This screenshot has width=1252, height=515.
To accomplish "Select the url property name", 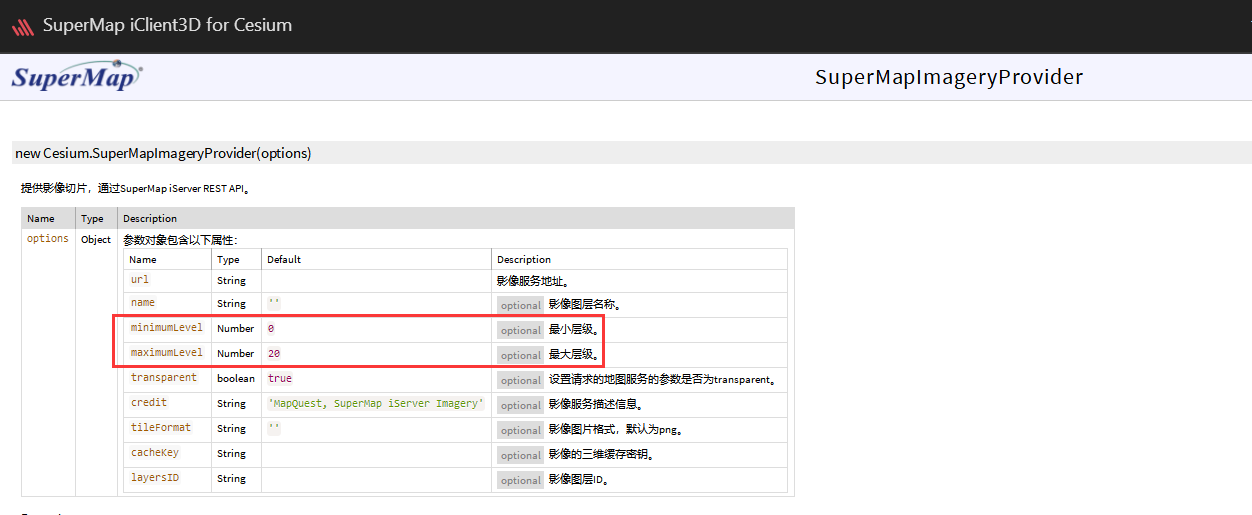I will 140,280.
